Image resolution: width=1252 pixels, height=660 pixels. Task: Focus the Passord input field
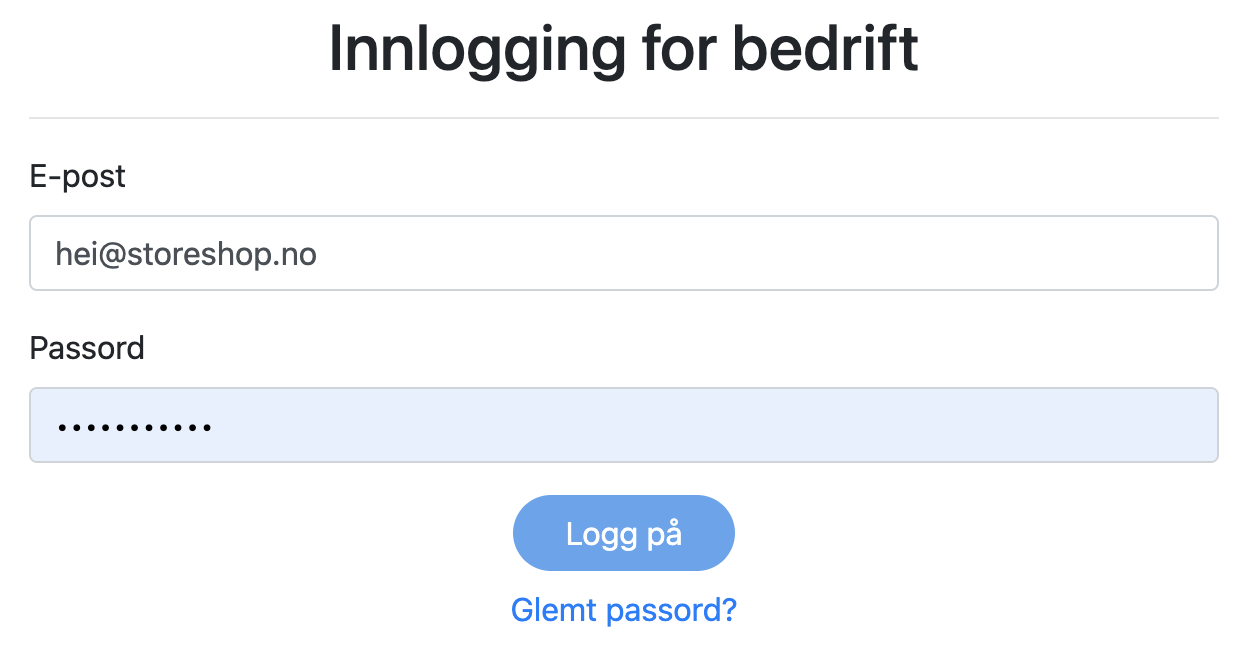tap(624, 425)
